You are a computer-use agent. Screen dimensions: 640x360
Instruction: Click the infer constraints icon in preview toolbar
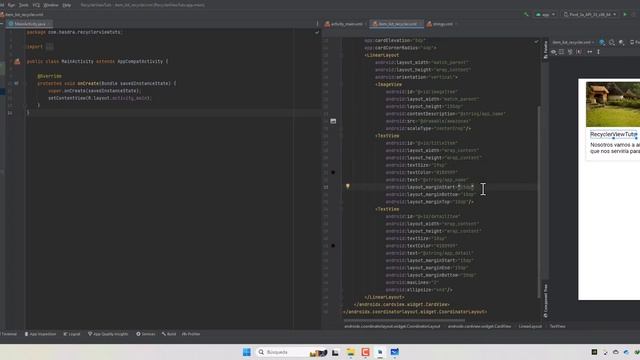click(x=579, y=52)
